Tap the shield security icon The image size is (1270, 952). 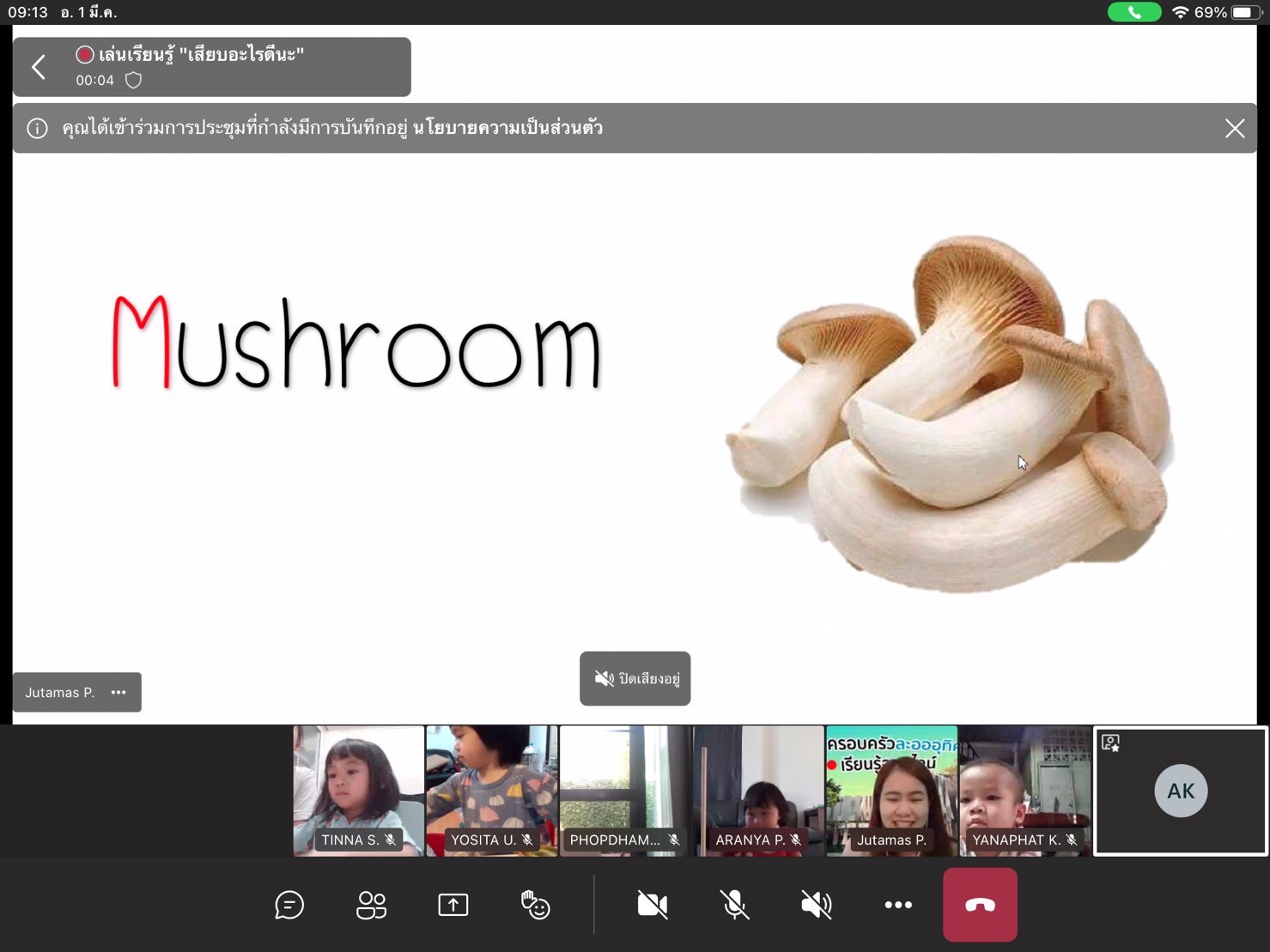coord(133,81)
